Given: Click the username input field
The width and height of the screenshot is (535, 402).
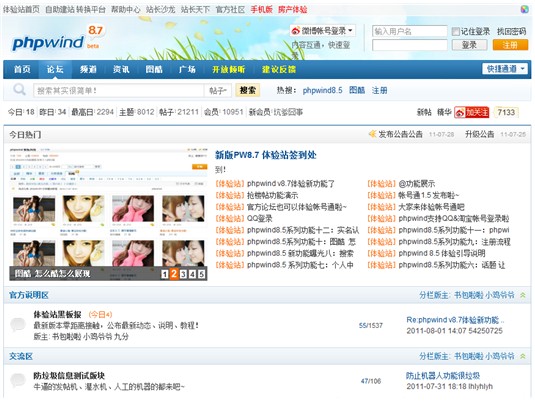Looking at the screenshot, I should (409, 31).
